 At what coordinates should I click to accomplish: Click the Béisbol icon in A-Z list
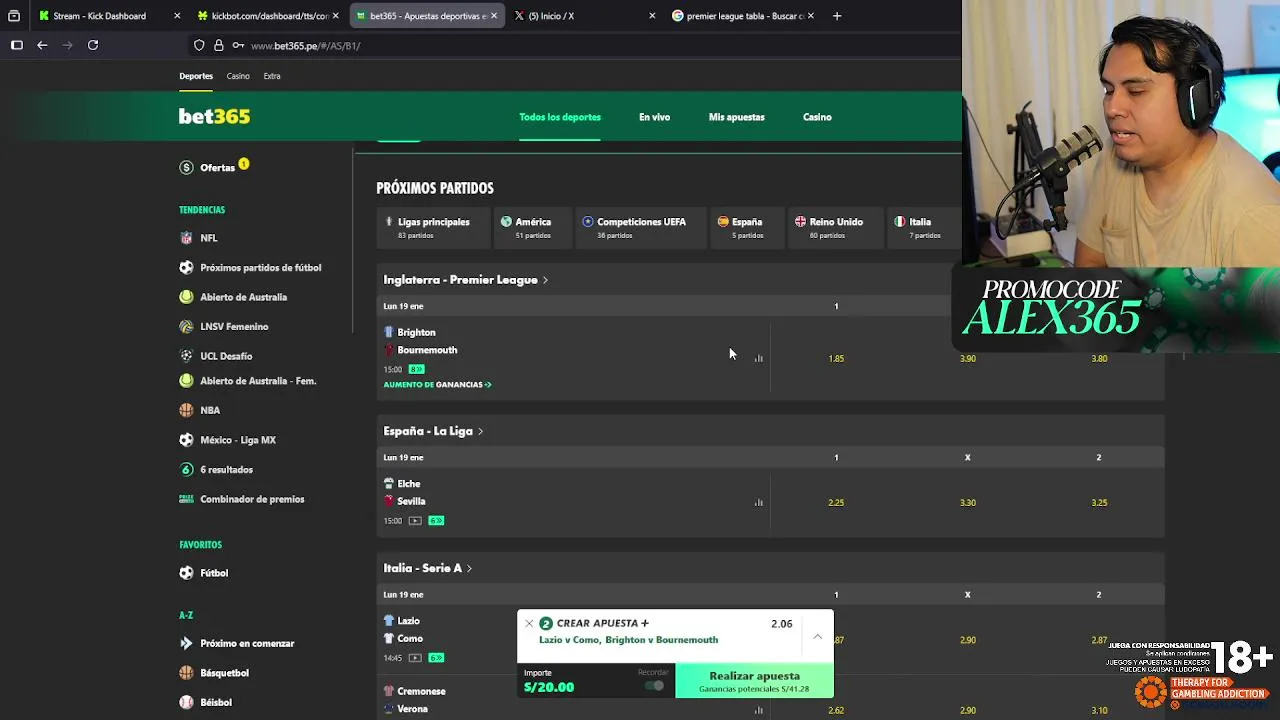[186, 702]
